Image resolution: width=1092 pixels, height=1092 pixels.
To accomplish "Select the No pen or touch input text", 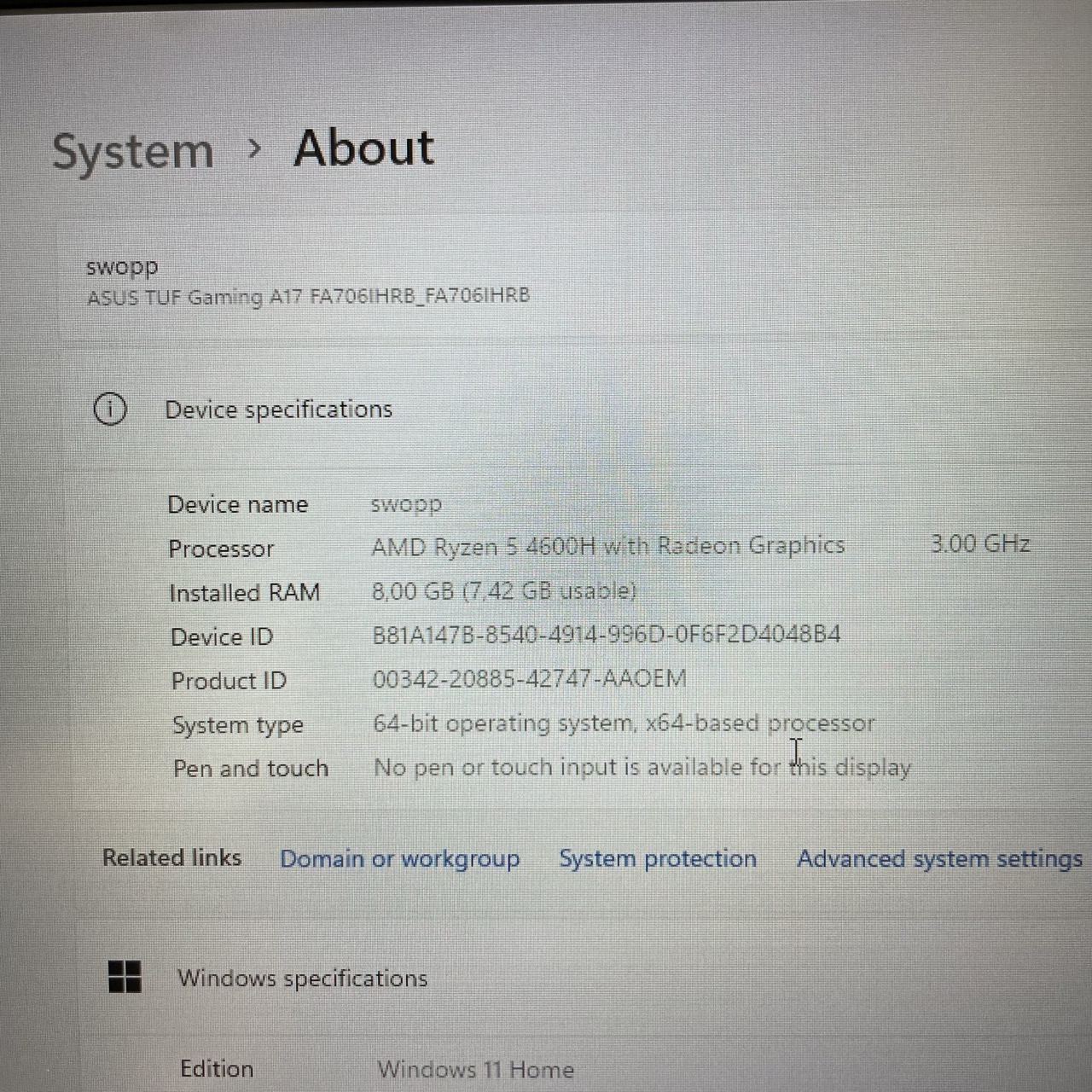I will [x=642, y=767].
